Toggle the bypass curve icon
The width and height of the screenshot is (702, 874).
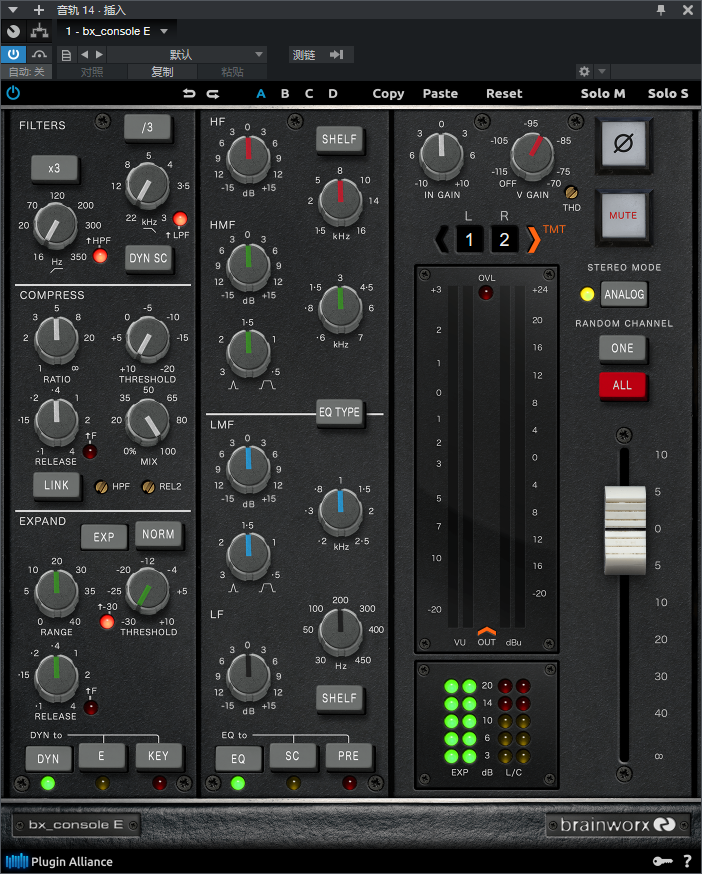pyautogui.click(x=39, y=55)
